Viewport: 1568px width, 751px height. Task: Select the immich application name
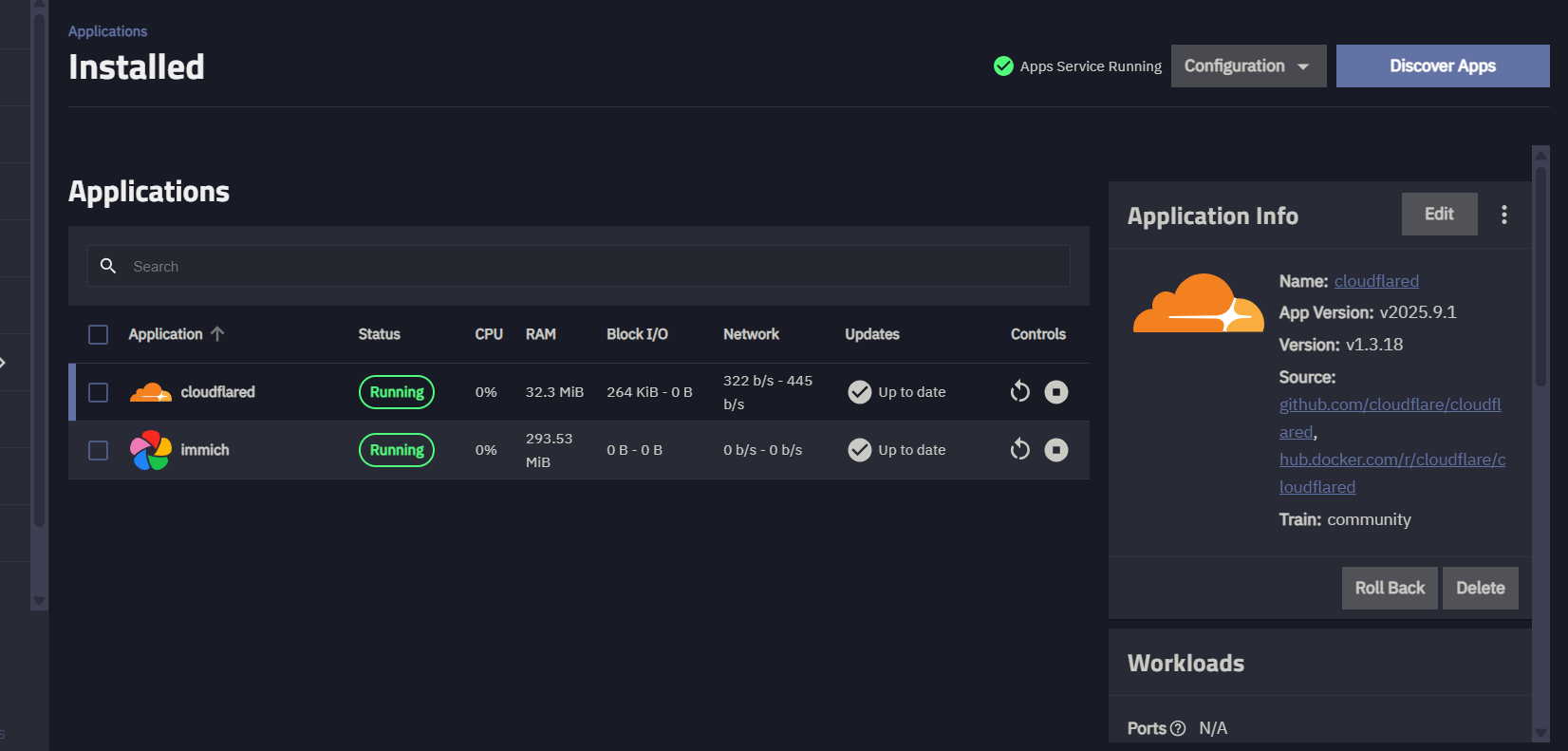pos(205,450)
